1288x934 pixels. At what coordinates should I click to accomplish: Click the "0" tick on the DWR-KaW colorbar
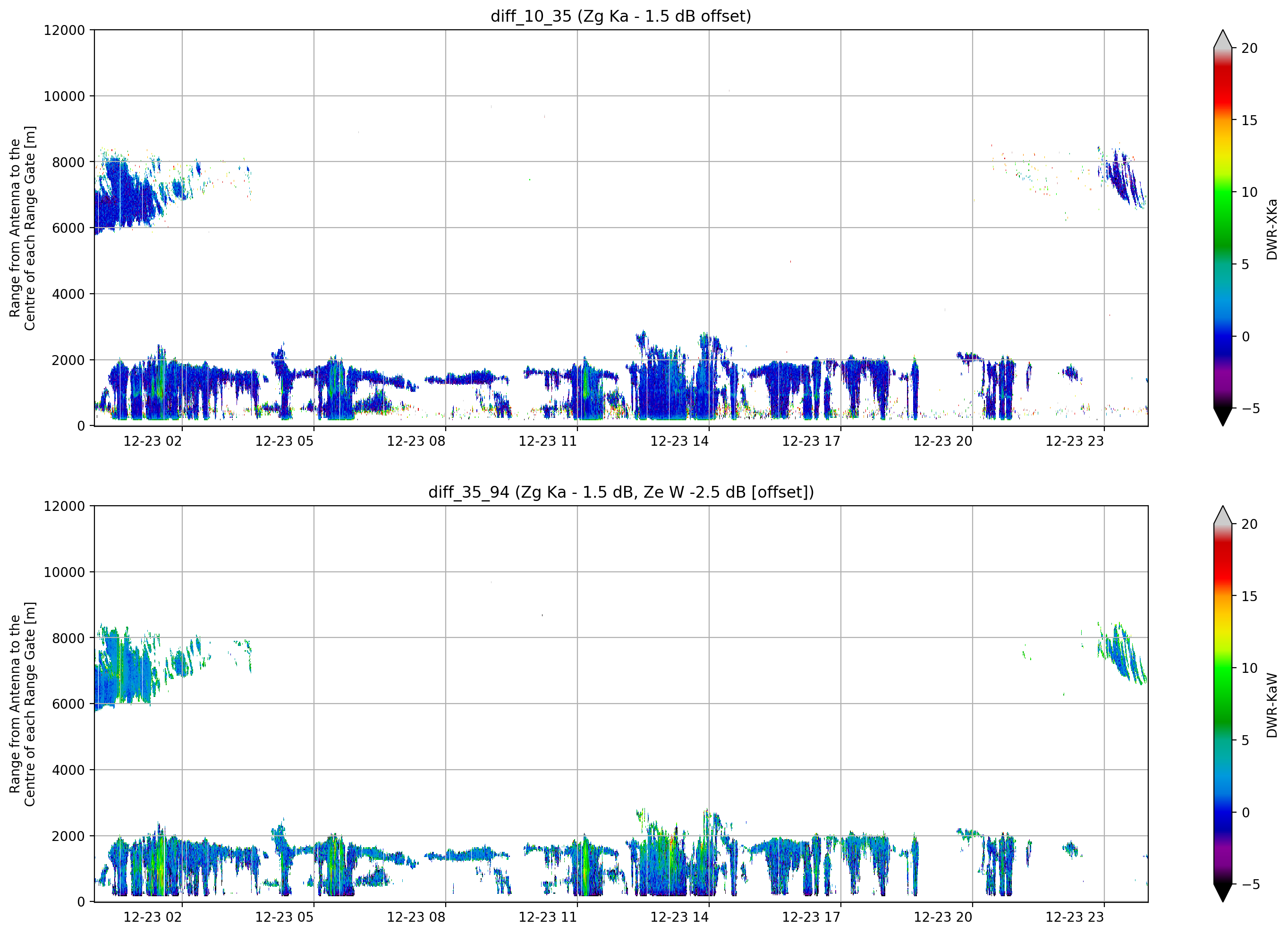point(1246,813)
